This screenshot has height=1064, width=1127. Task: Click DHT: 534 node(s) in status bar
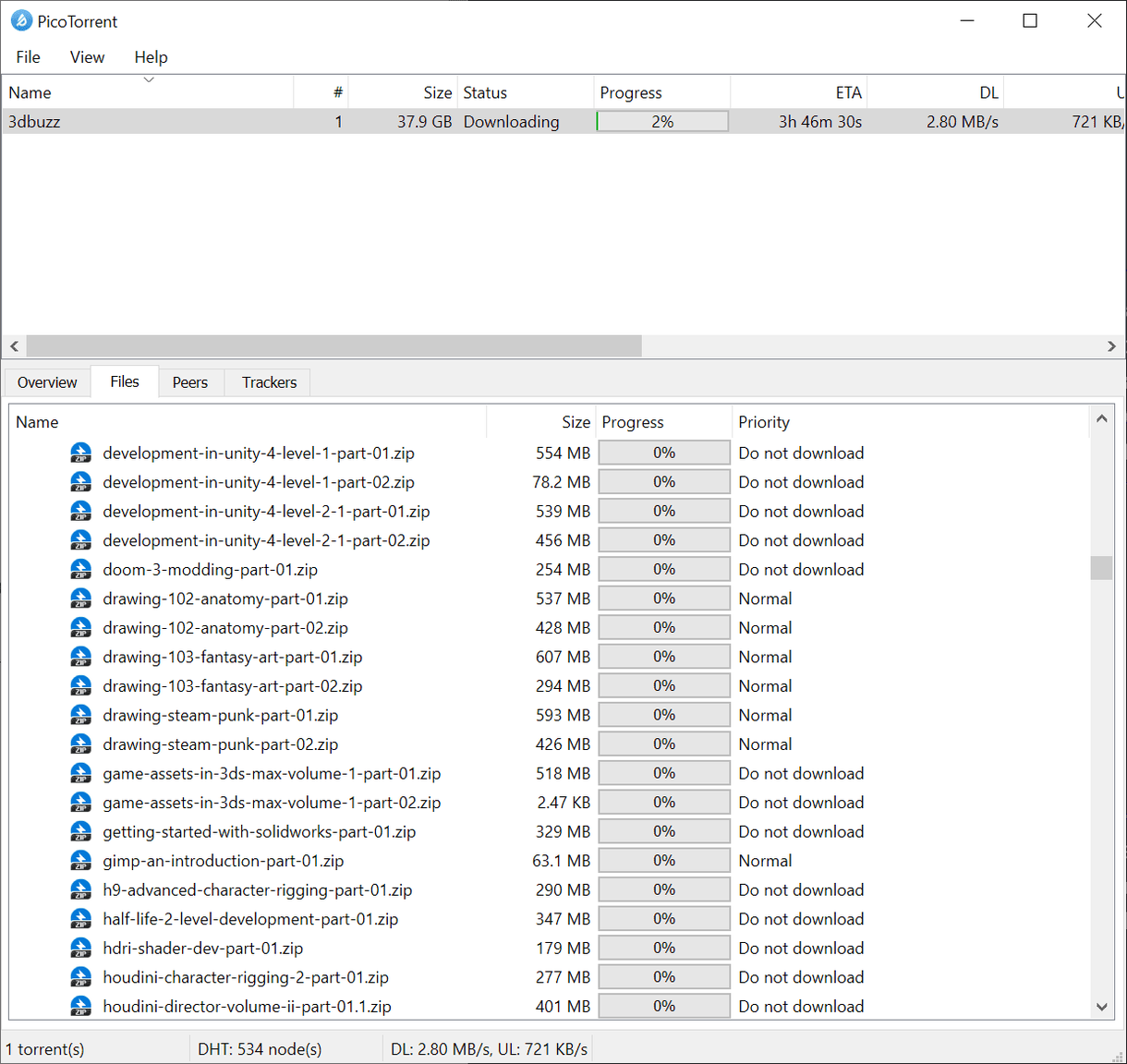pos(260,1049)
